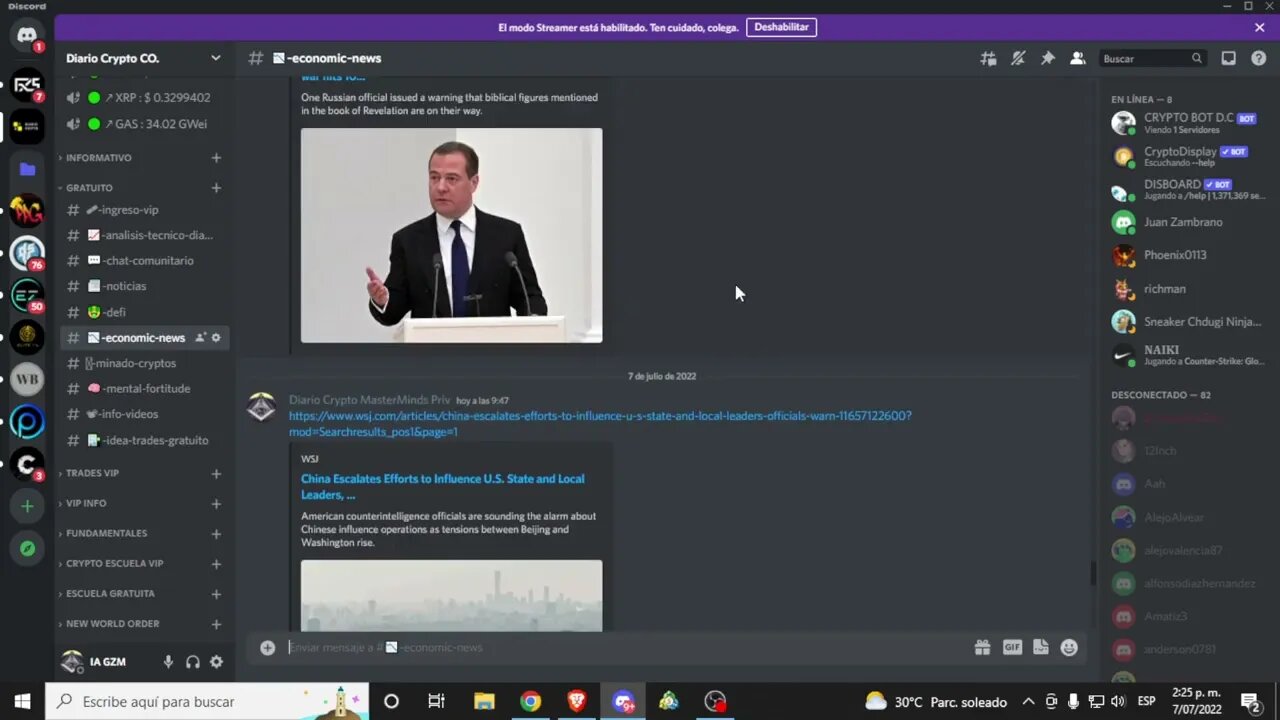Click the Buscar search field
Viewport: 1280px width, 720px height.
click(1153, 58)
